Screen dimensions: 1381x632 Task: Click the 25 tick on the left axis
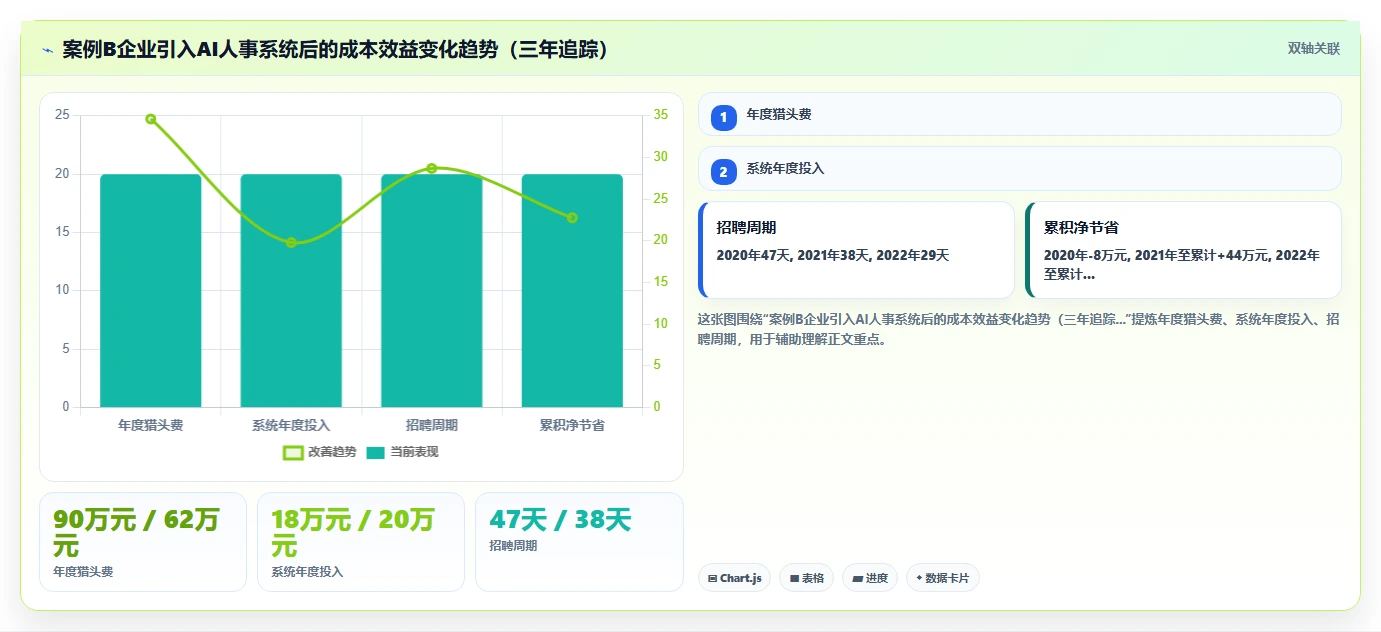point(62,115)
